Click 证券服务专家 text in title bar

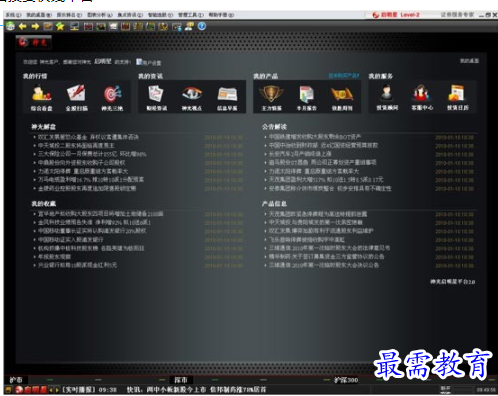click(x=457, y=15)
